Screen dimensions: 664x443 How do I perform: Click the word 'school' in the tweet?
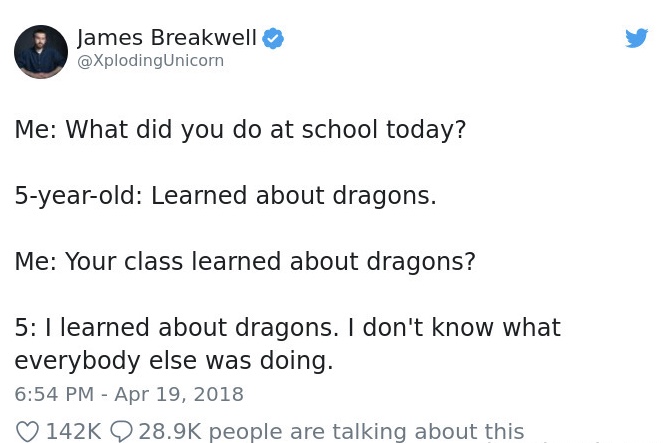tap(339, 129)
